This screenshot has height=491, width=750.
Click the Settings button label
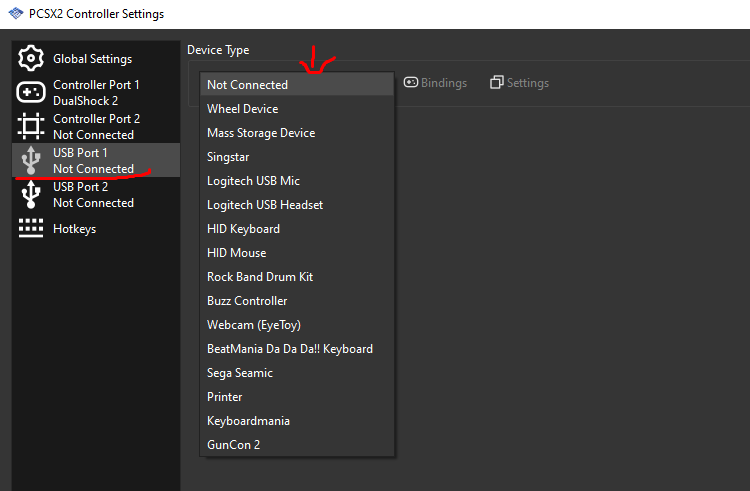click(528, 83)
